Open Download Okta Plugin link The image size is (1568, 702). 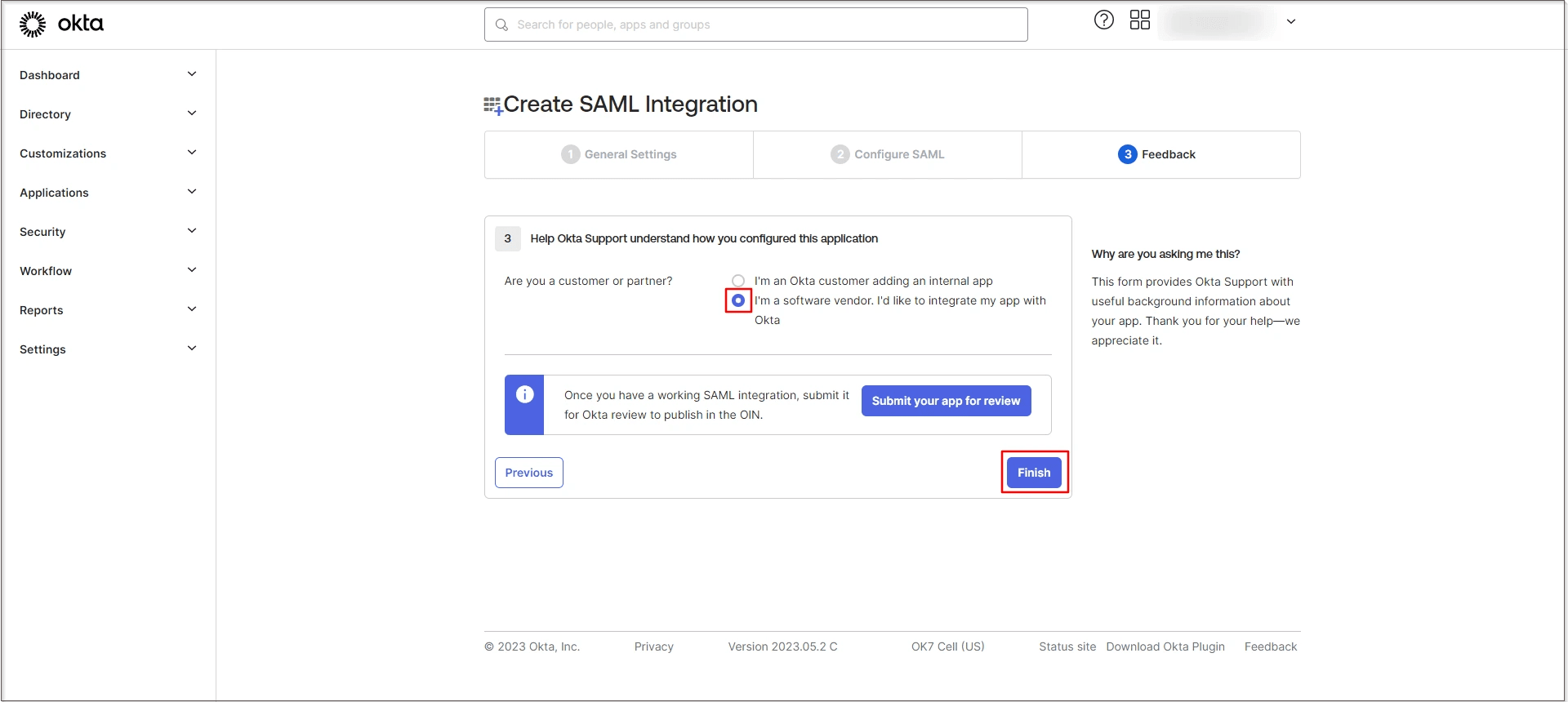tap(1165, 646)
